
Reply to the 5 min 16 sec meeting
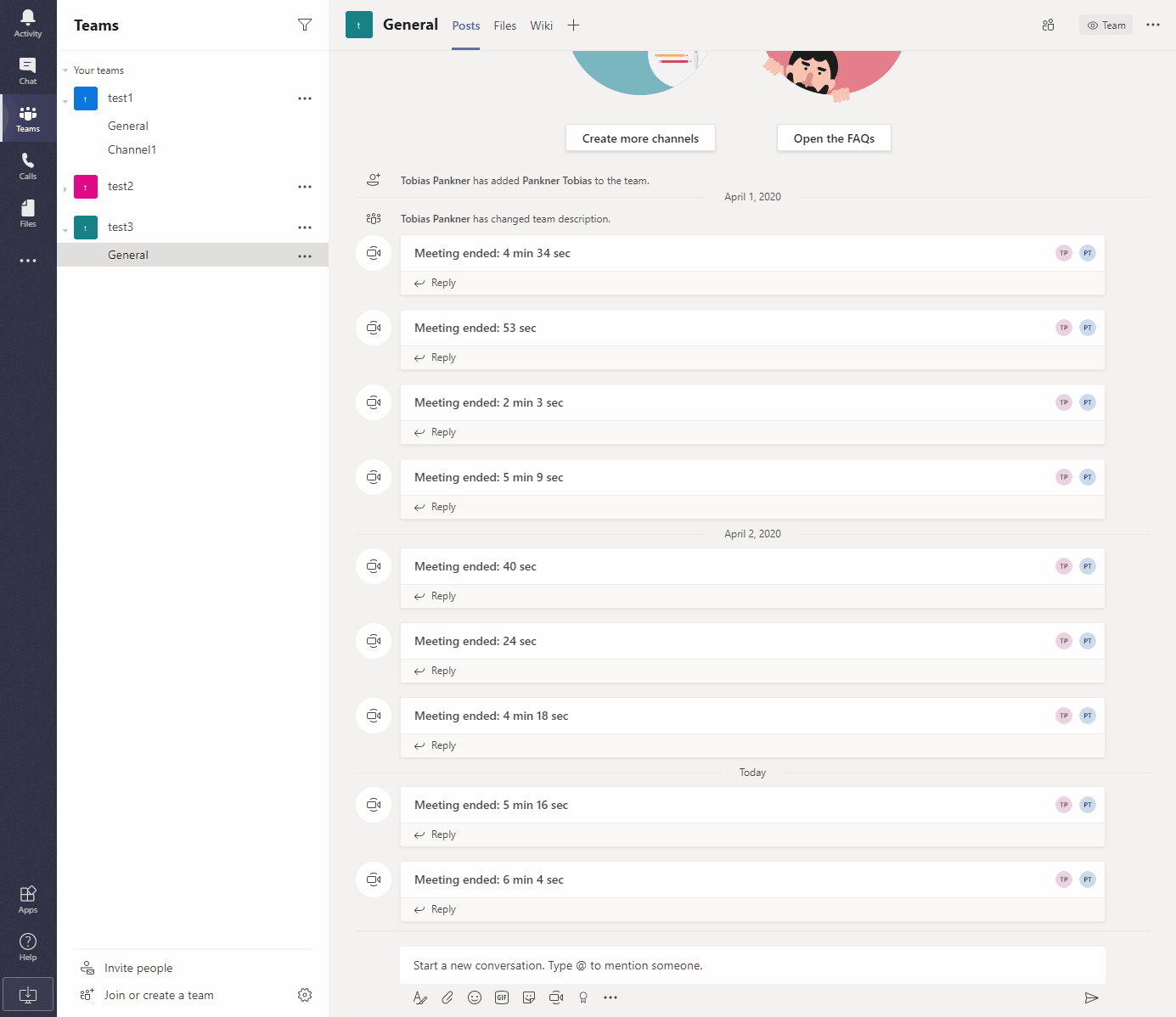[435, 834]
